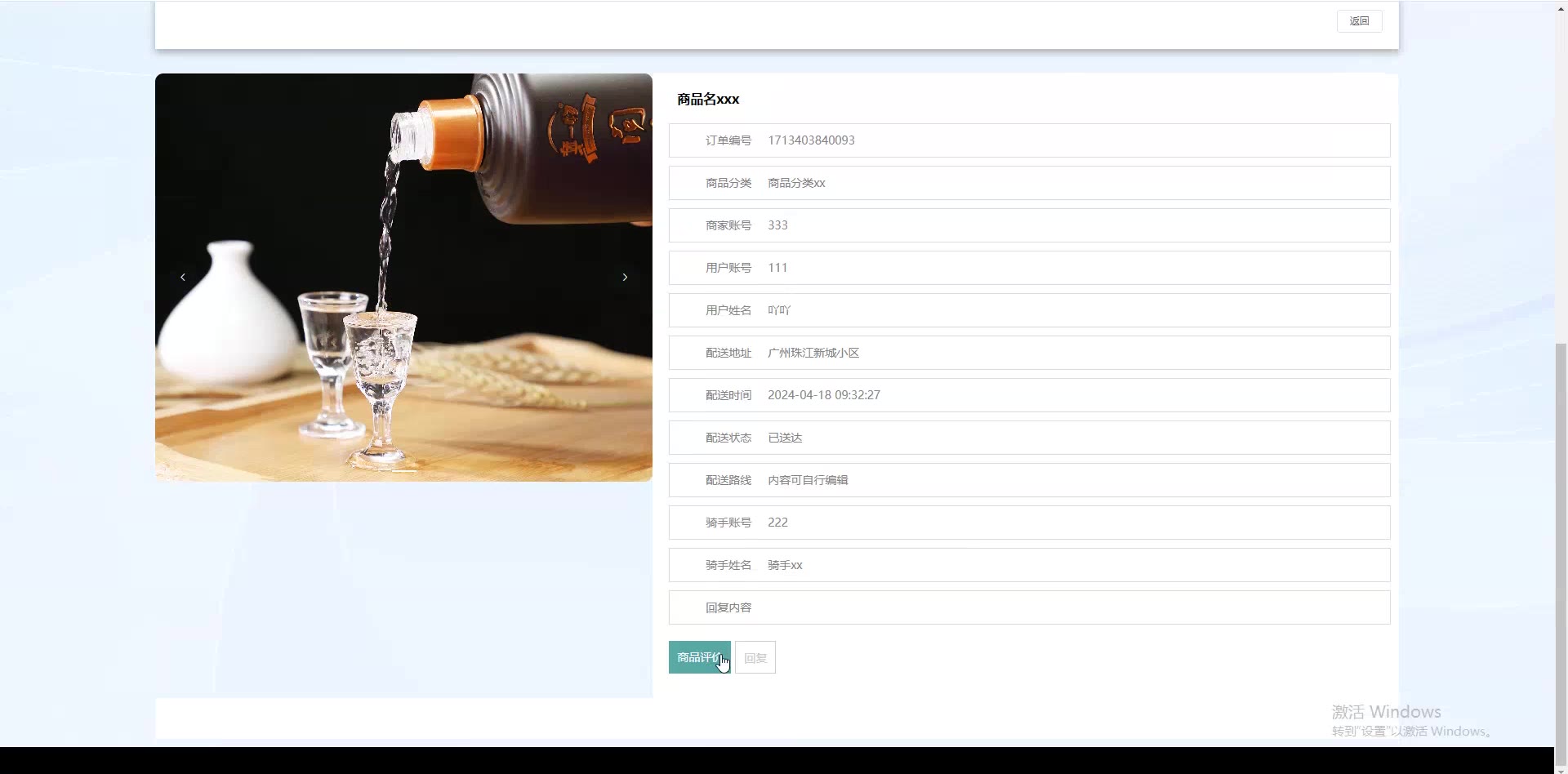
Task: Click the 骑手账号 field label
Action: (728, 523)
